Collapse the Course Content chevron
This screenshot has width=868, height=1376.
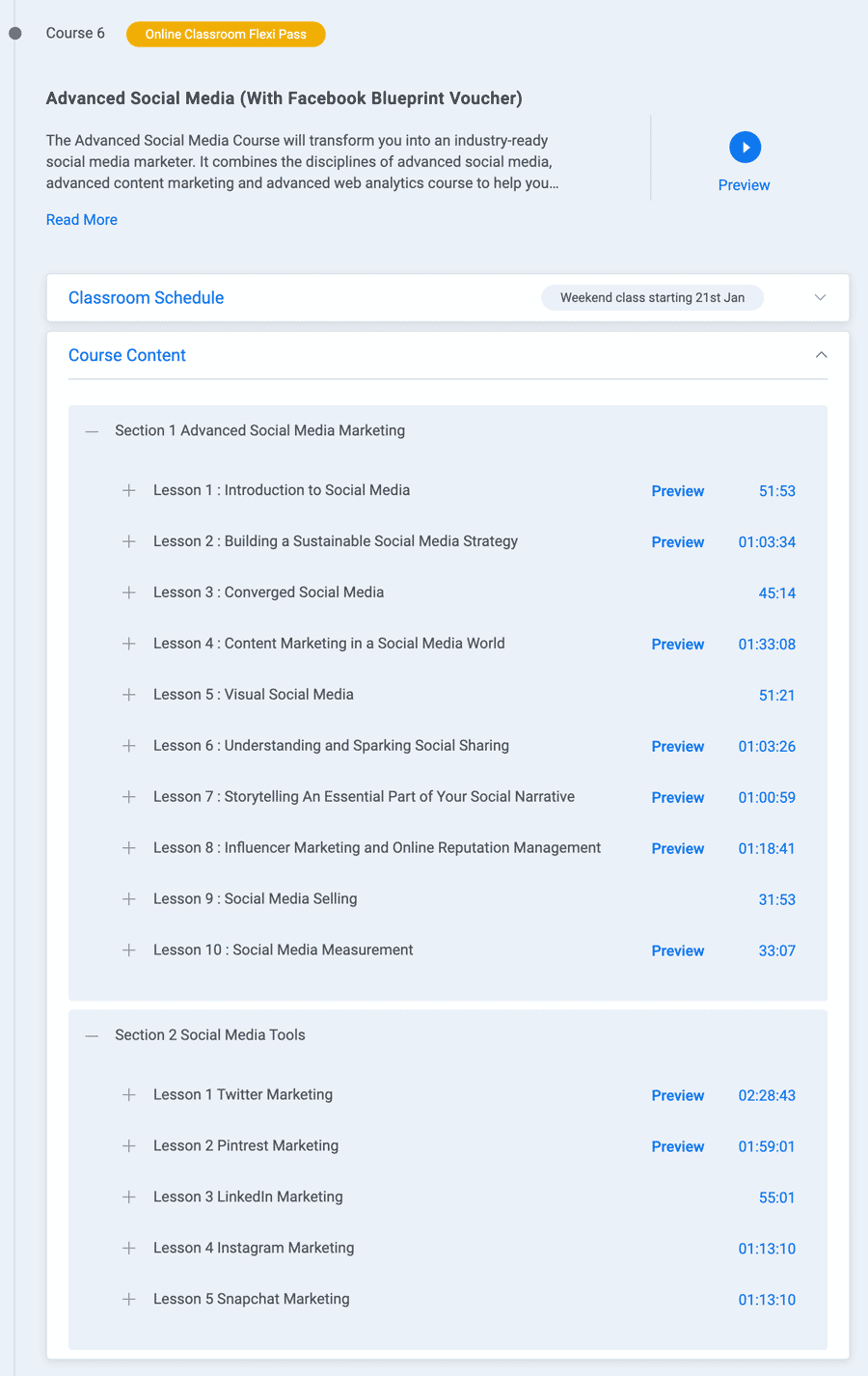click(821, 355)
